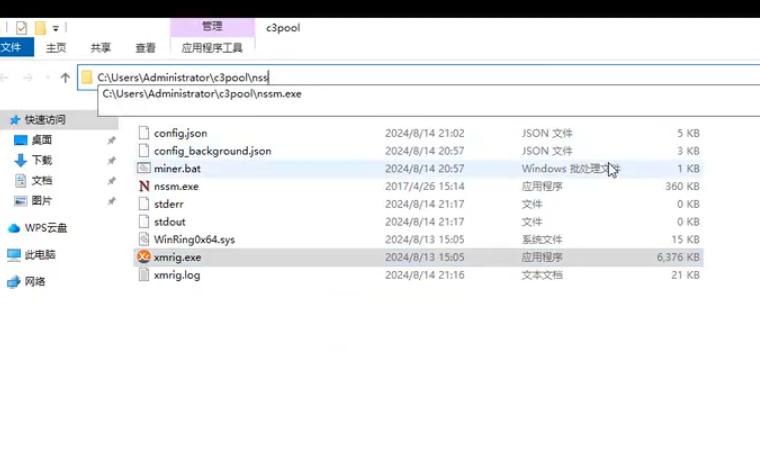Image resolution: width=760 pixels, height=463 pixels.
Task: Click the download arrow icon beside 下载
Action: [20, 160]
